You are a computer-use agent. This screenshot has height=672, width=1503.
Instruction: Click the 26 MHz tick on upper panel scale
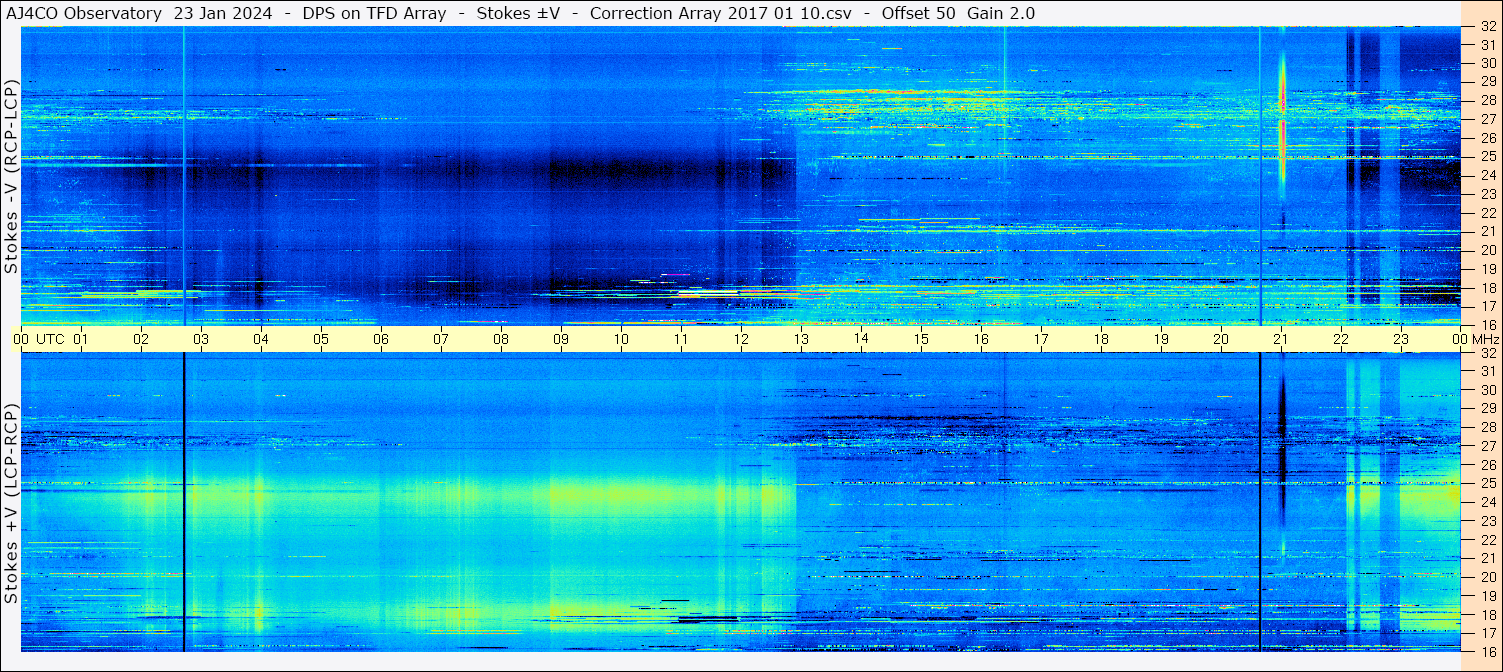tap(1487, 137)
